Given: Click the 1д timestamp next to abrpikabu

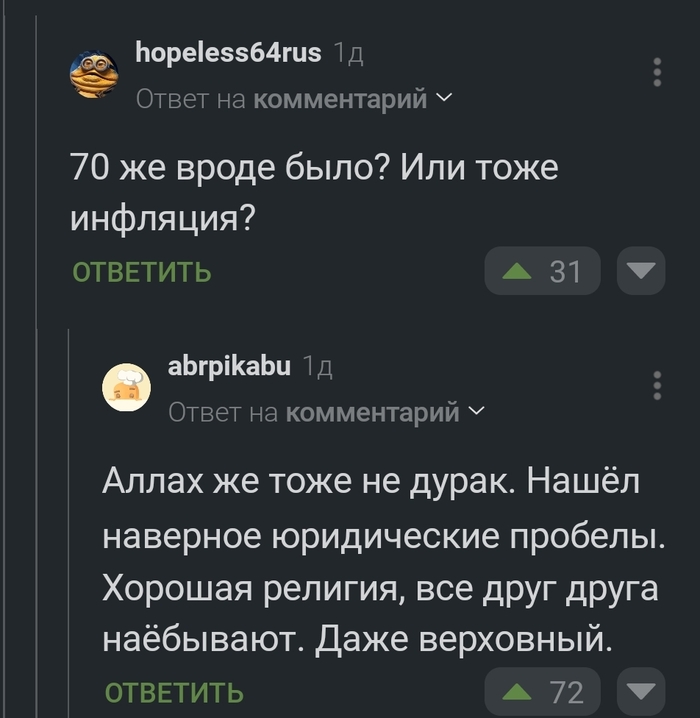Looking at the screenshot, I should (317, 367).
